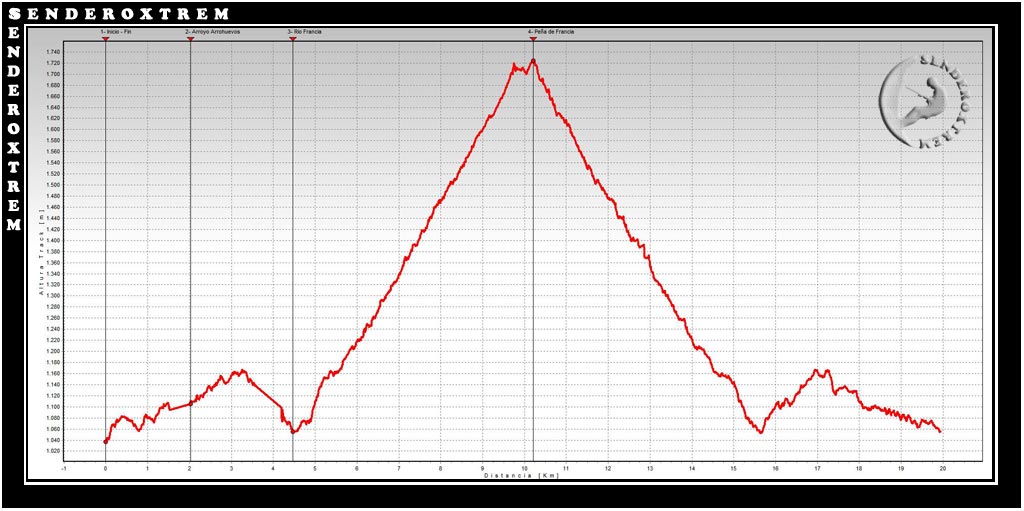Click the red triangle marker for Rio Francia
This screenshot has width=1024, height=511.
(x=293, y=39)
